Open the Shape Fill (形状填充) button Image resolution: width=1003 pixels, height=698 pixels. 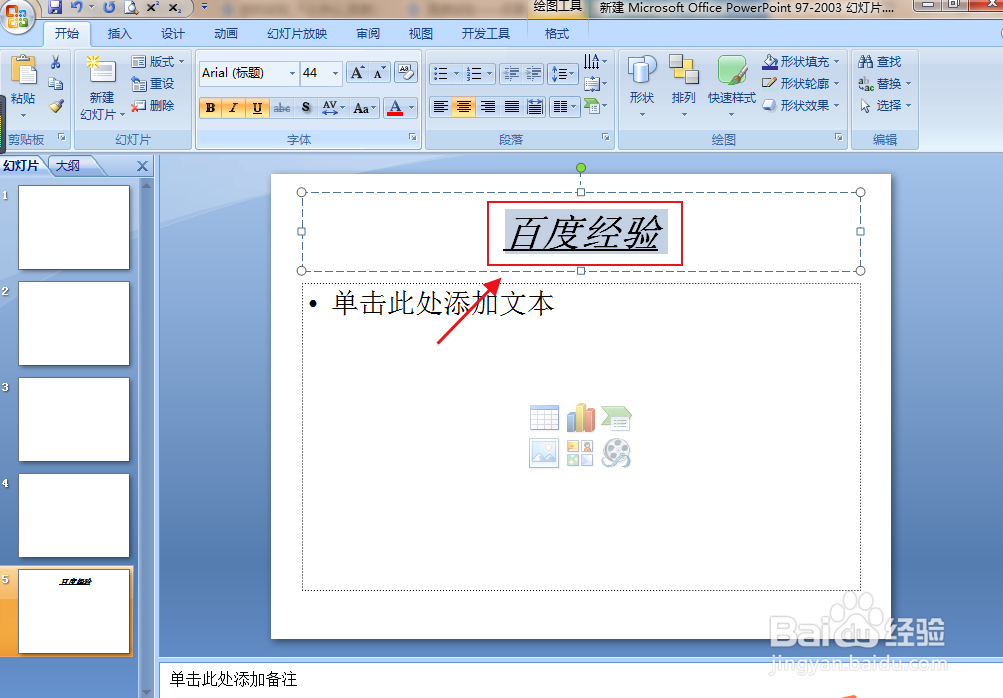pyautogui.click(x=800, y=62)
